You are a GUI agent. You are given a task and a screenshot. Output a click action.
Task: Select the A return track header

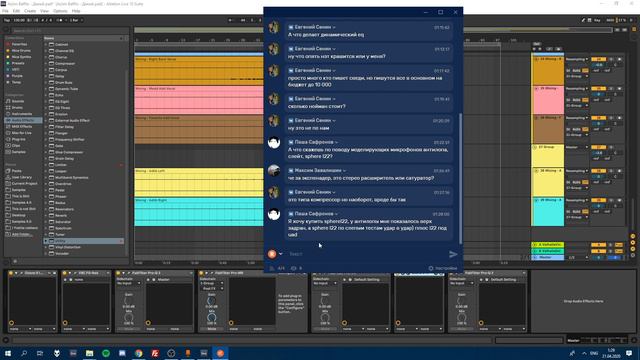(x=548, y=244)
